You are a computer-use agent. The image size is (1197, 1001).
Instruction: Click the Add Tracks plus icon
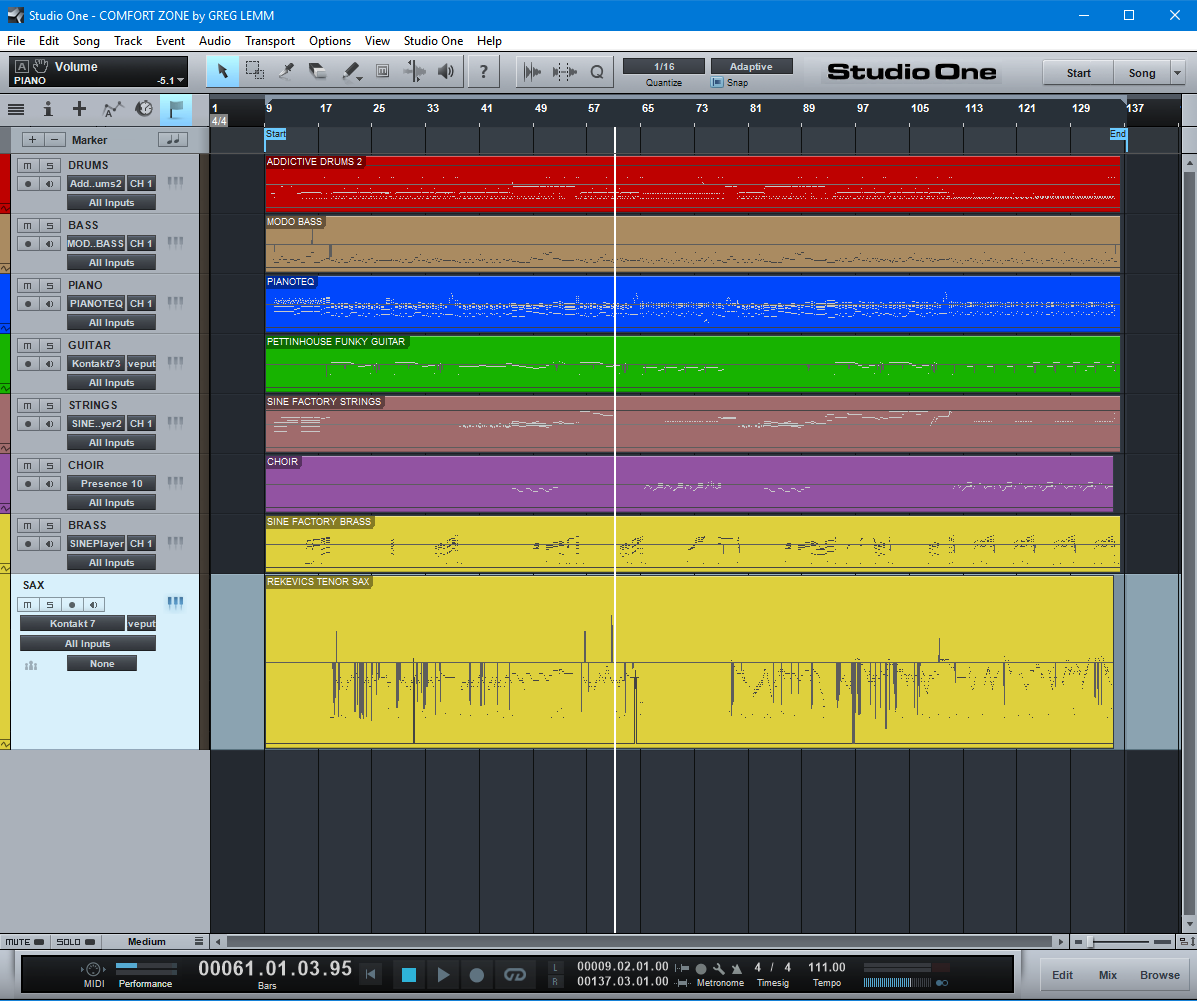click(x=79, y=109)
